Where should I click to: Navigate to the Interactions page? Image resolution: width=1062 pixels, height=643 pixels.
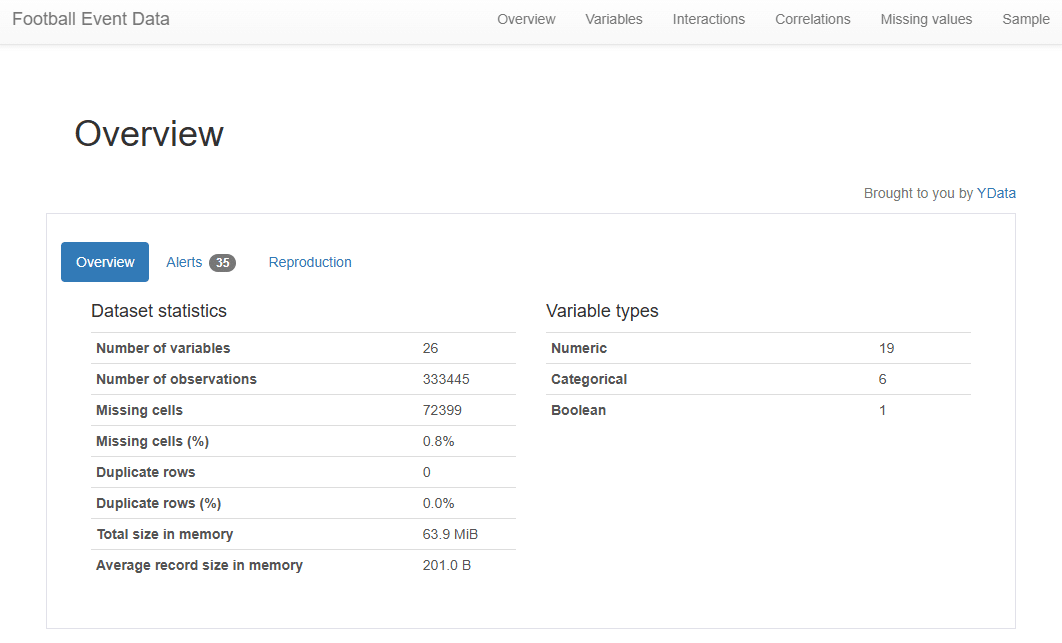pyautogui.click(x=708, y=19)
